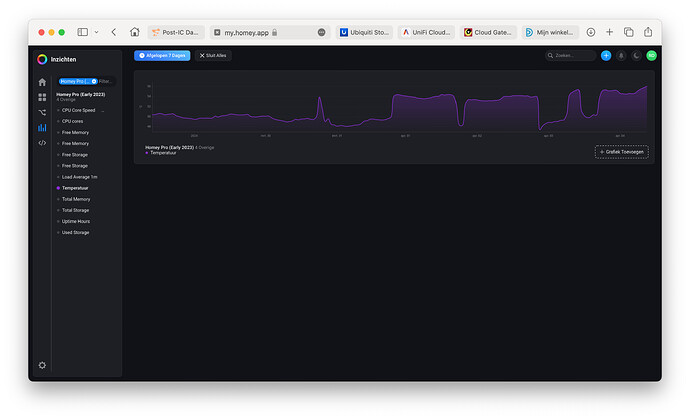Toggle Used Storage graph
The height and width of the screenshot is (418, 690).
(75, 232)
